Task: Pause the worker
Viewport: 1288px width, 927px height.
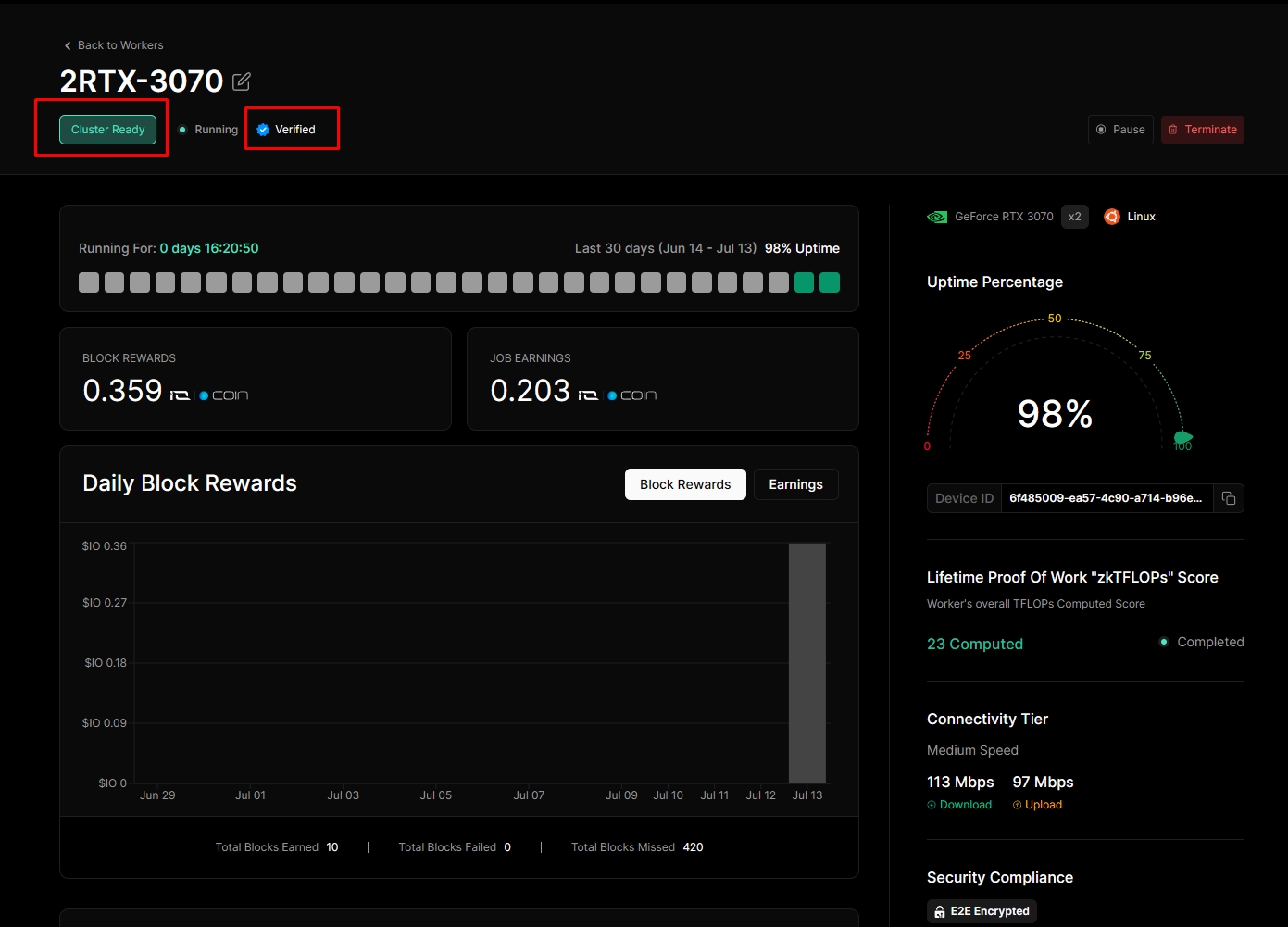Action: click(x=1120, y=130)
